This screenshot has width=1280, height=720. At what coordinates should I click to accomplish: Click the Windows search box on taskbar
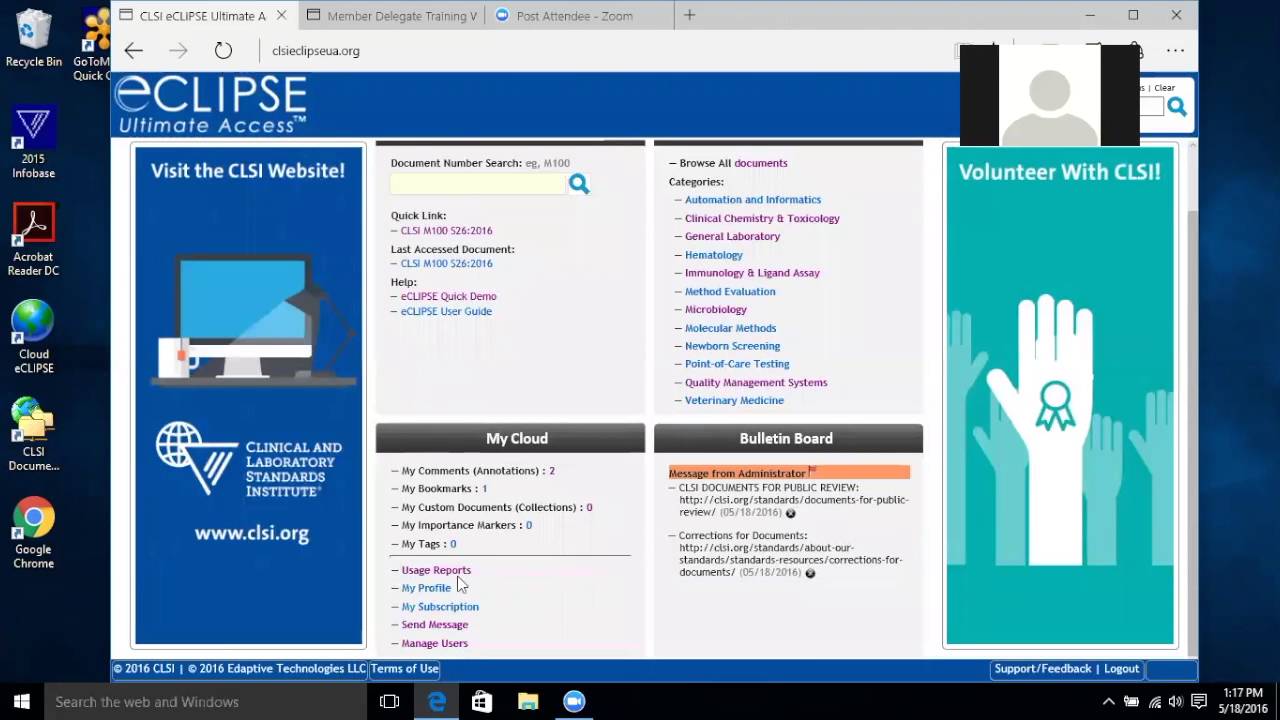(x=206, y=701)
